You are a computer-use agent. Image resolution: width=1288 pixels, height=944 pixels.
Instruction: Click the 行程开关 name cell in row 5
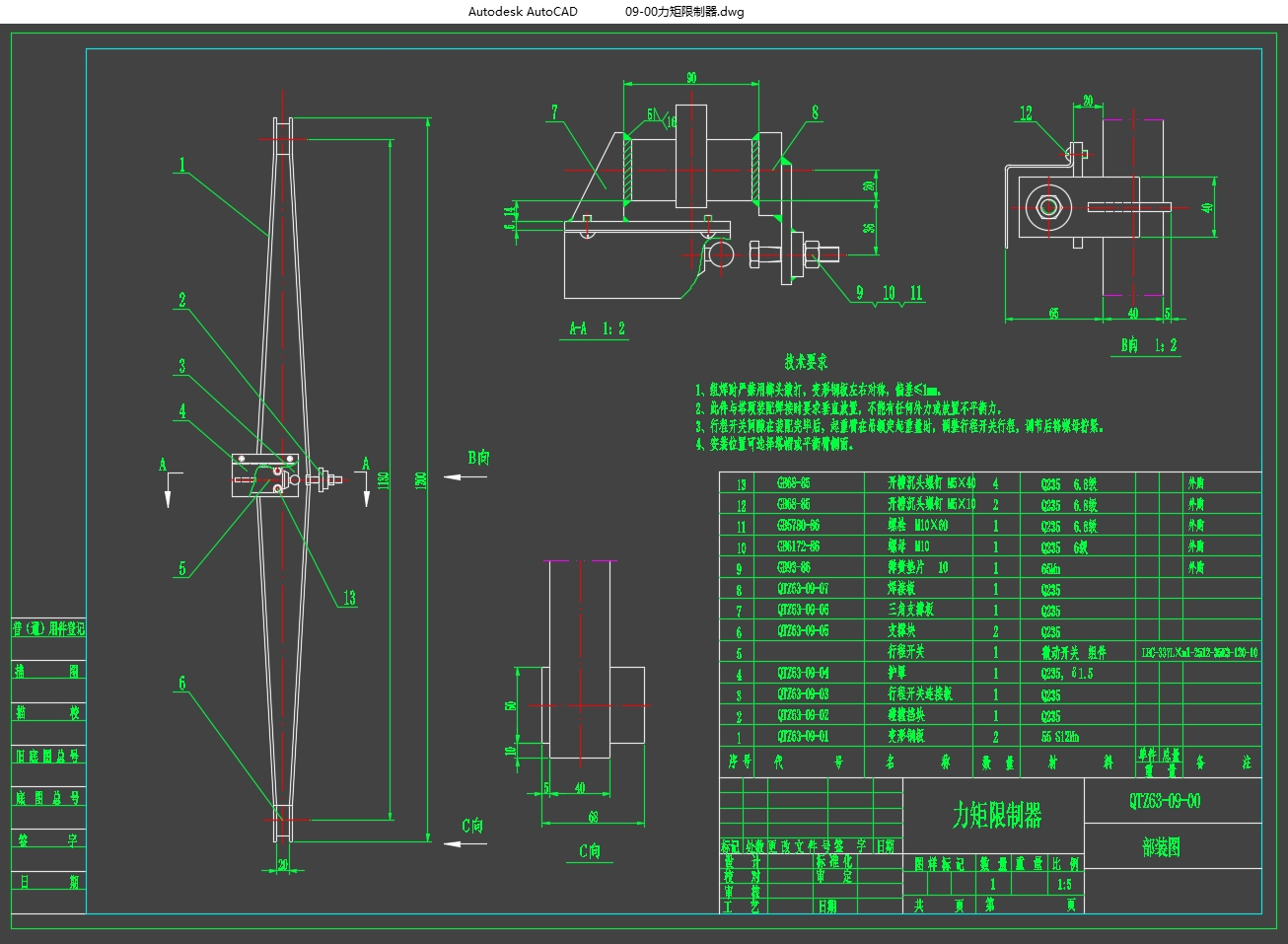[906, 652]
